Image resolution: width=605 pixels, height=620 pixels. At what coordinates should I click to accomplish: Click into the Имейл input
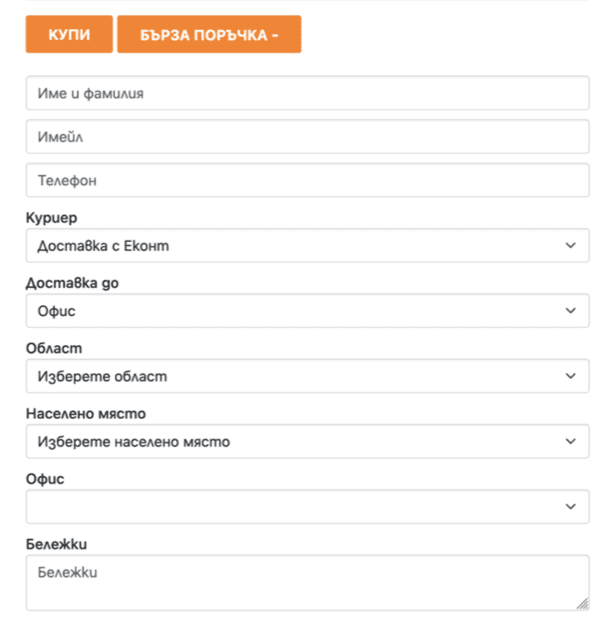tap(306, 137)
